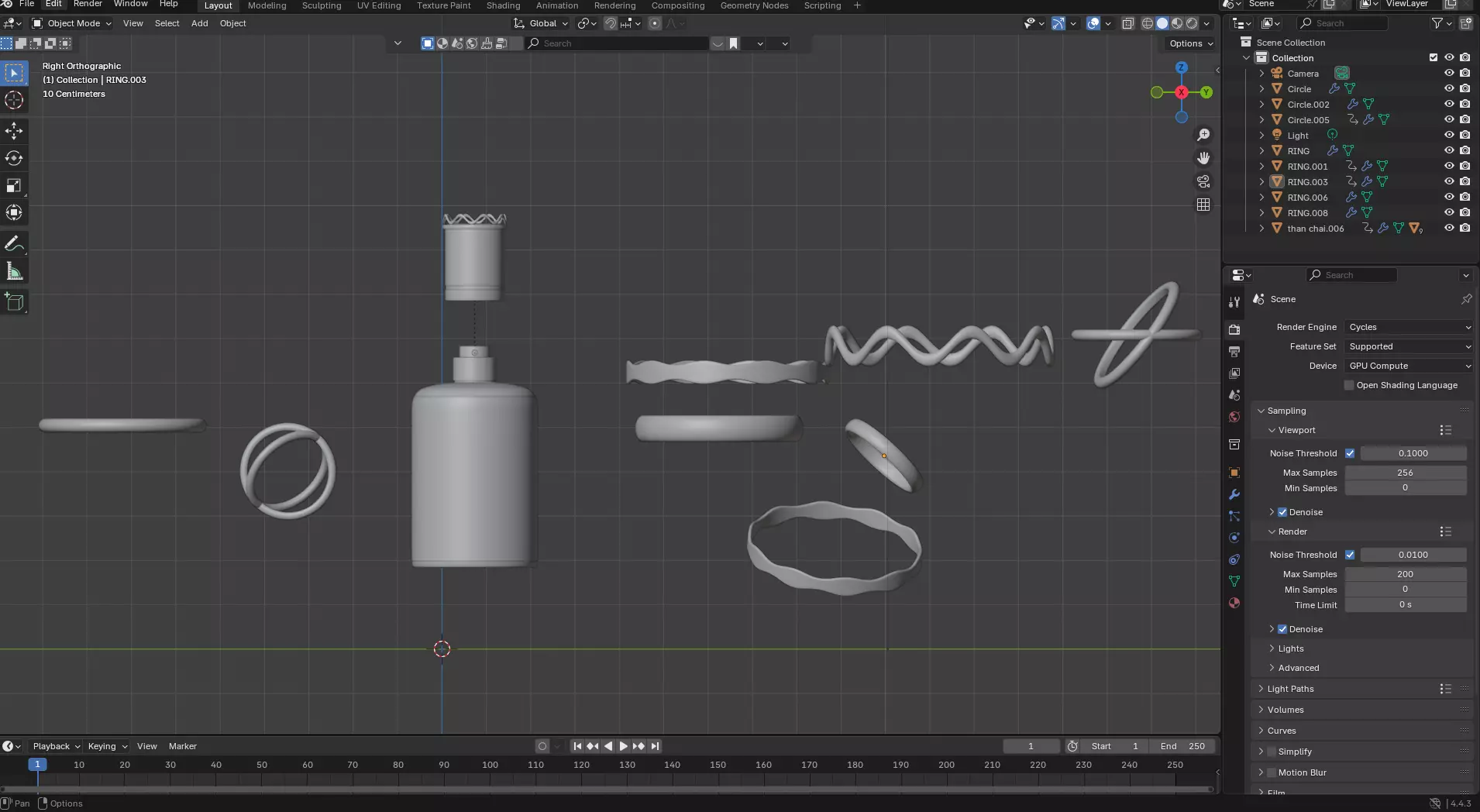Open the View Layer properties tab
1480x812 pixels.
click(x=1234, y=373)
